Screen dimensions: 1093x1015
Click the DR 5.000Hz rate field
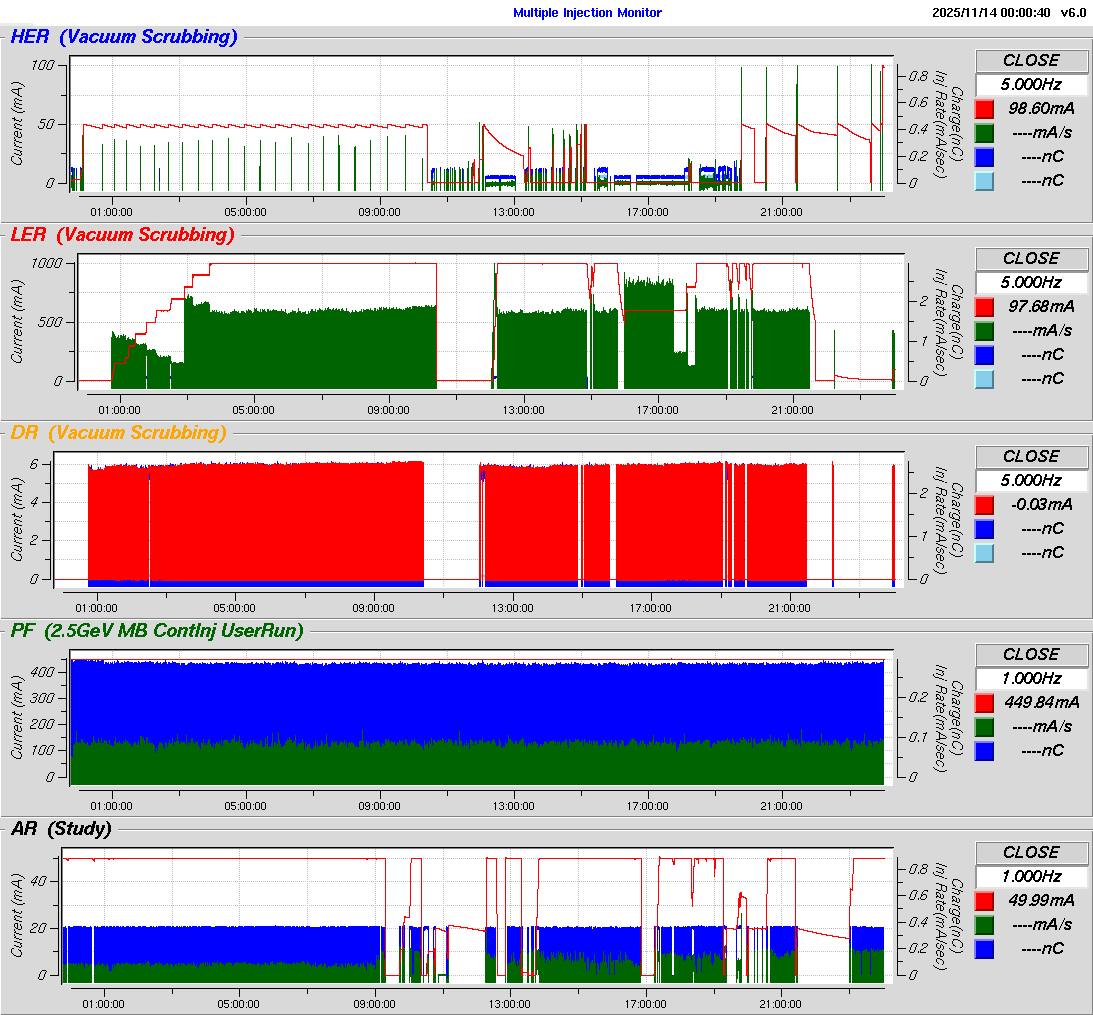[x=1031, y=481]
